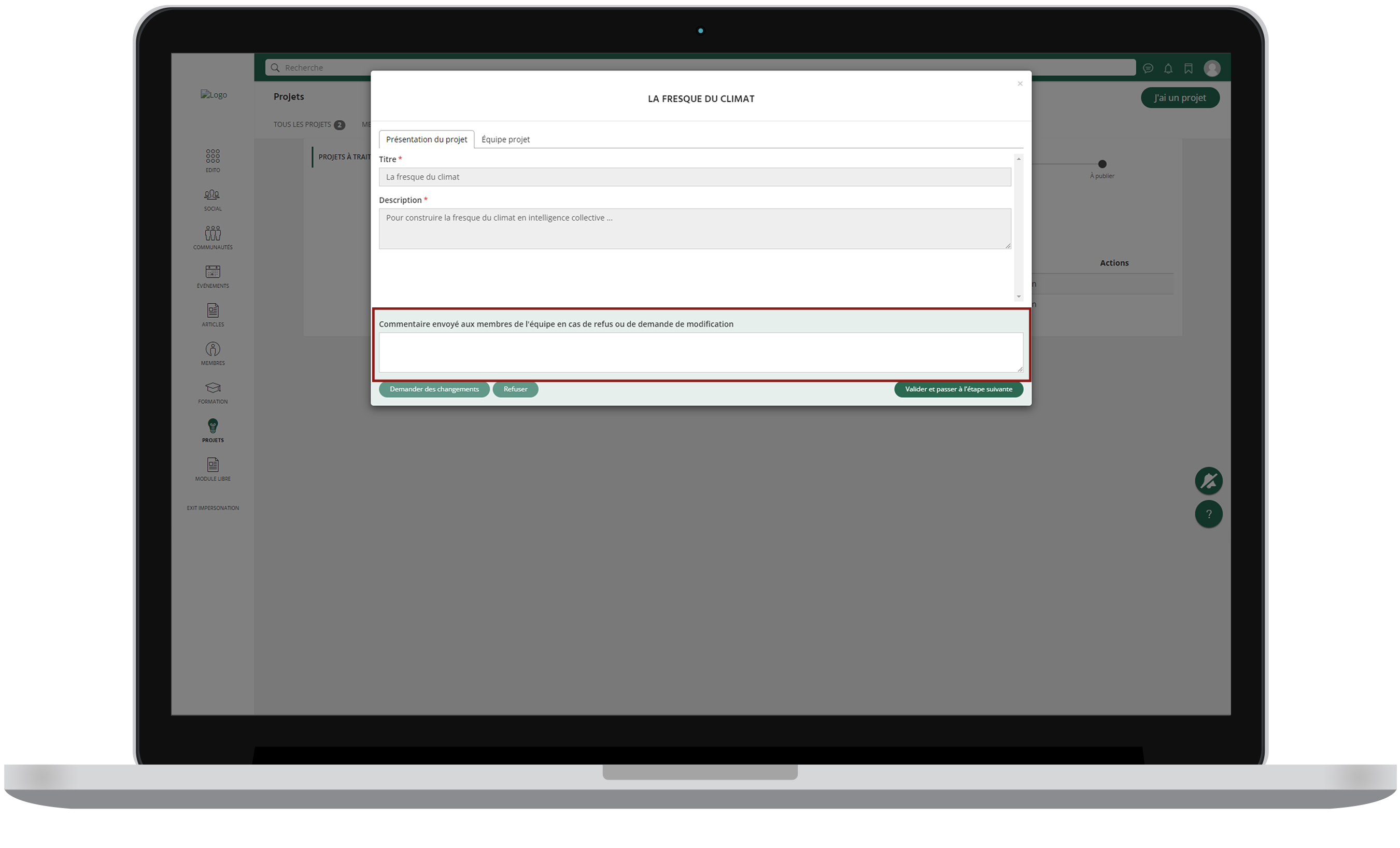The width and height of the screenshot is (1400, 848).
Task: Click the notification bell icon
Action: tap(1168, 69)
